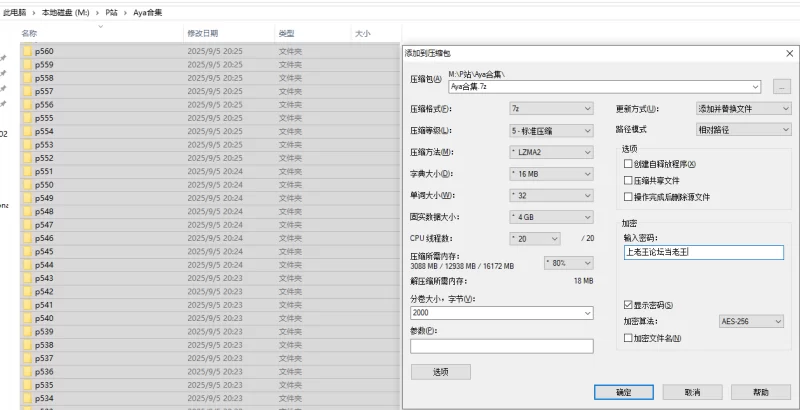This screenshot has width=800, height=410.
Task: Select the p535 folder icon
Action: (x=27, y=385)
